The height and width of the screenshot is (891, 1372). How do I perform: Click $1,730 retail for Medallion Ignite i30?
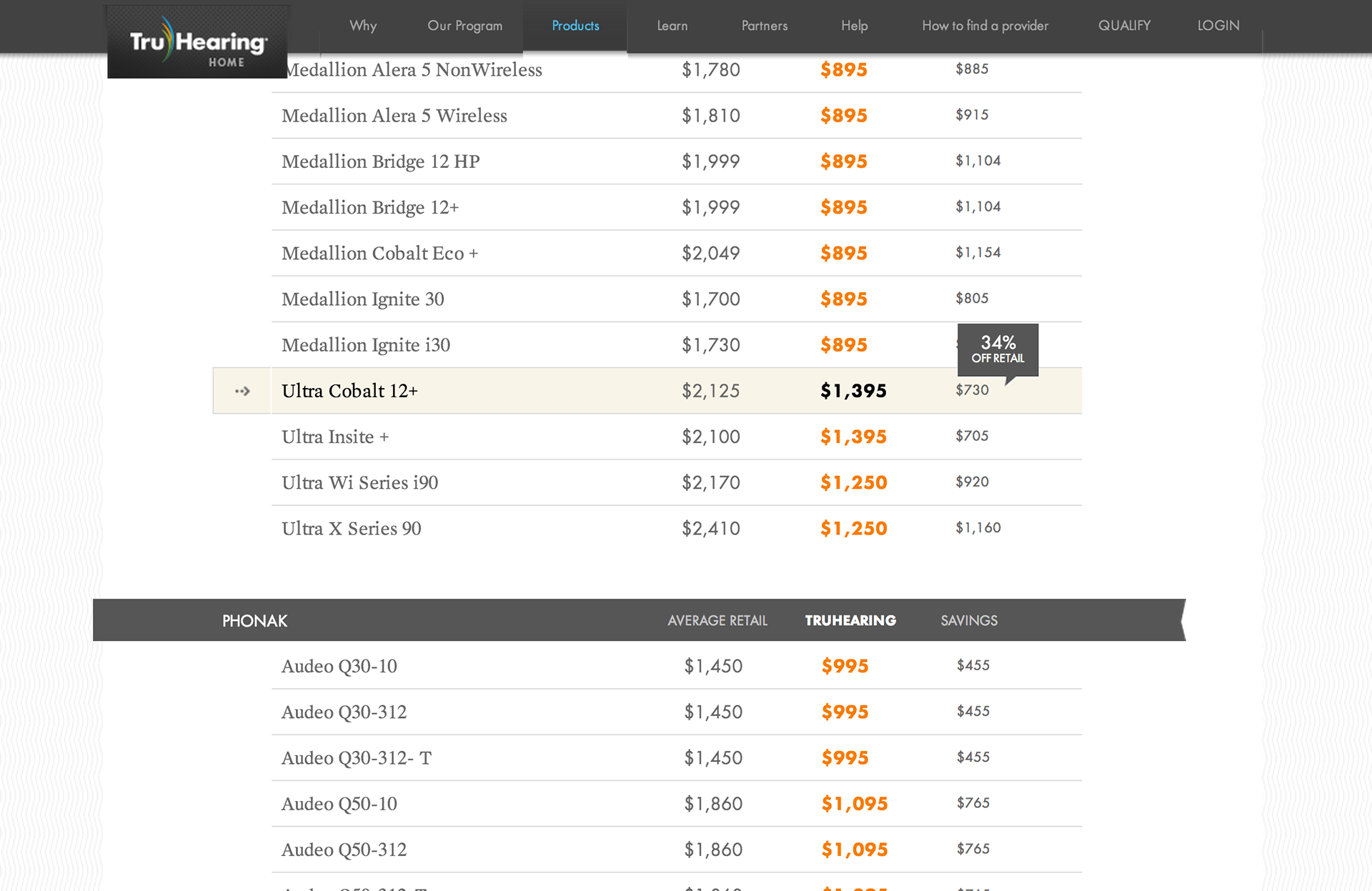click(x=711, y=345)
